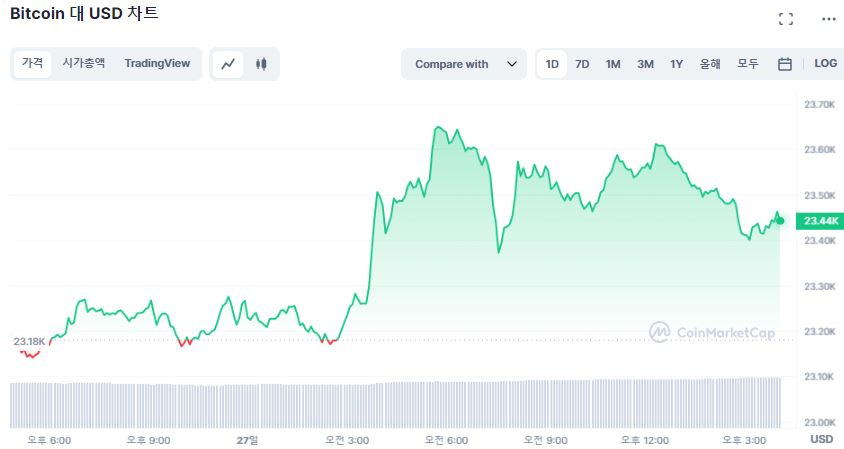This screenshot has width=844, height=449.
Task: Enter fullscreen chart mode
Action: coord(785,19)
